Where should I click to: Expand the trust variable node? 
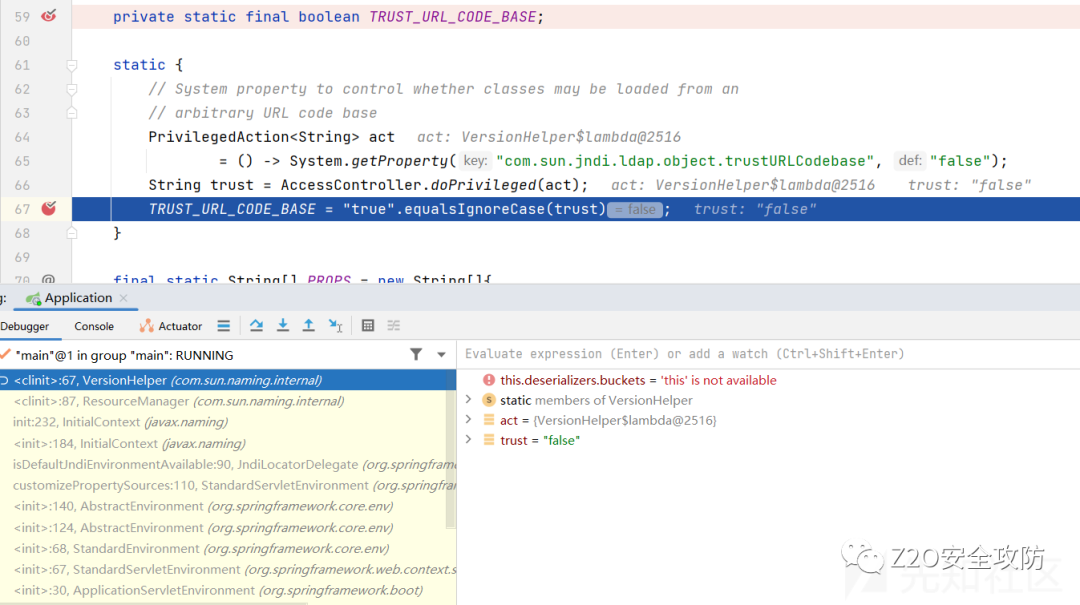tap(468, 440)
